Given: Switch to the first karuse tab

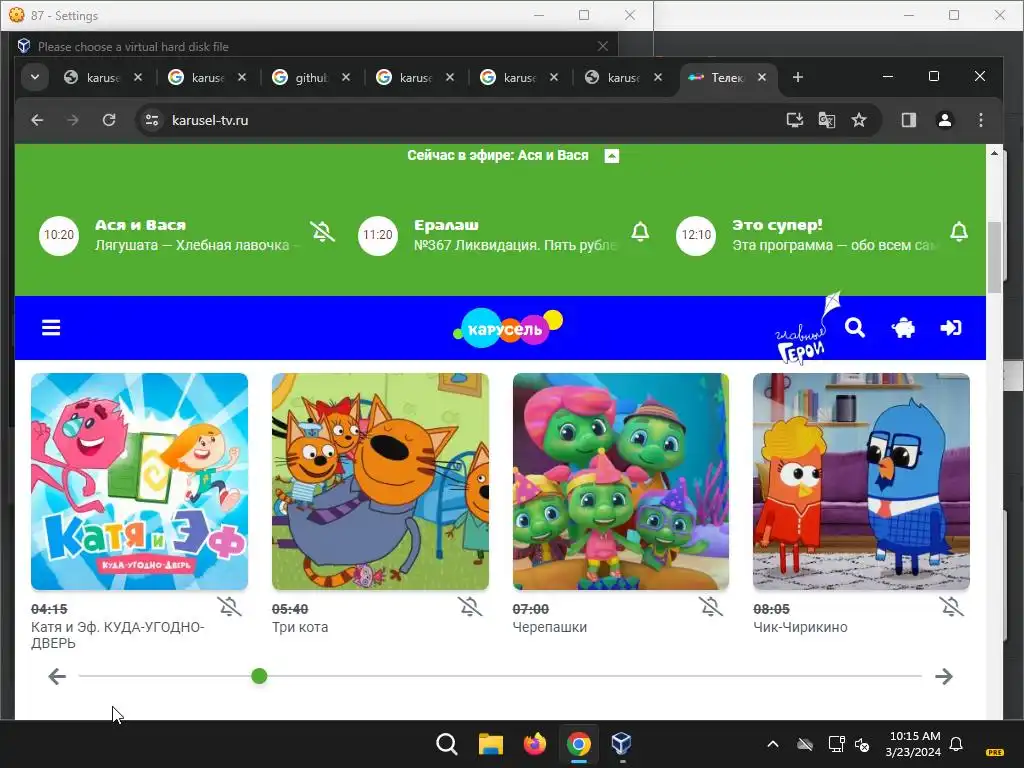Looking at the screenshot, I should point(101,77).
